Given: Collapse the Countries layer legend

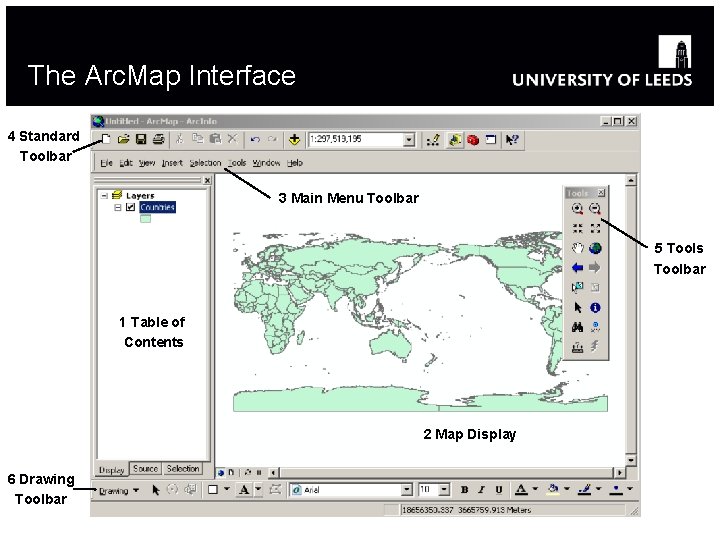Looking at the screenshot, I should click(118, 208).
